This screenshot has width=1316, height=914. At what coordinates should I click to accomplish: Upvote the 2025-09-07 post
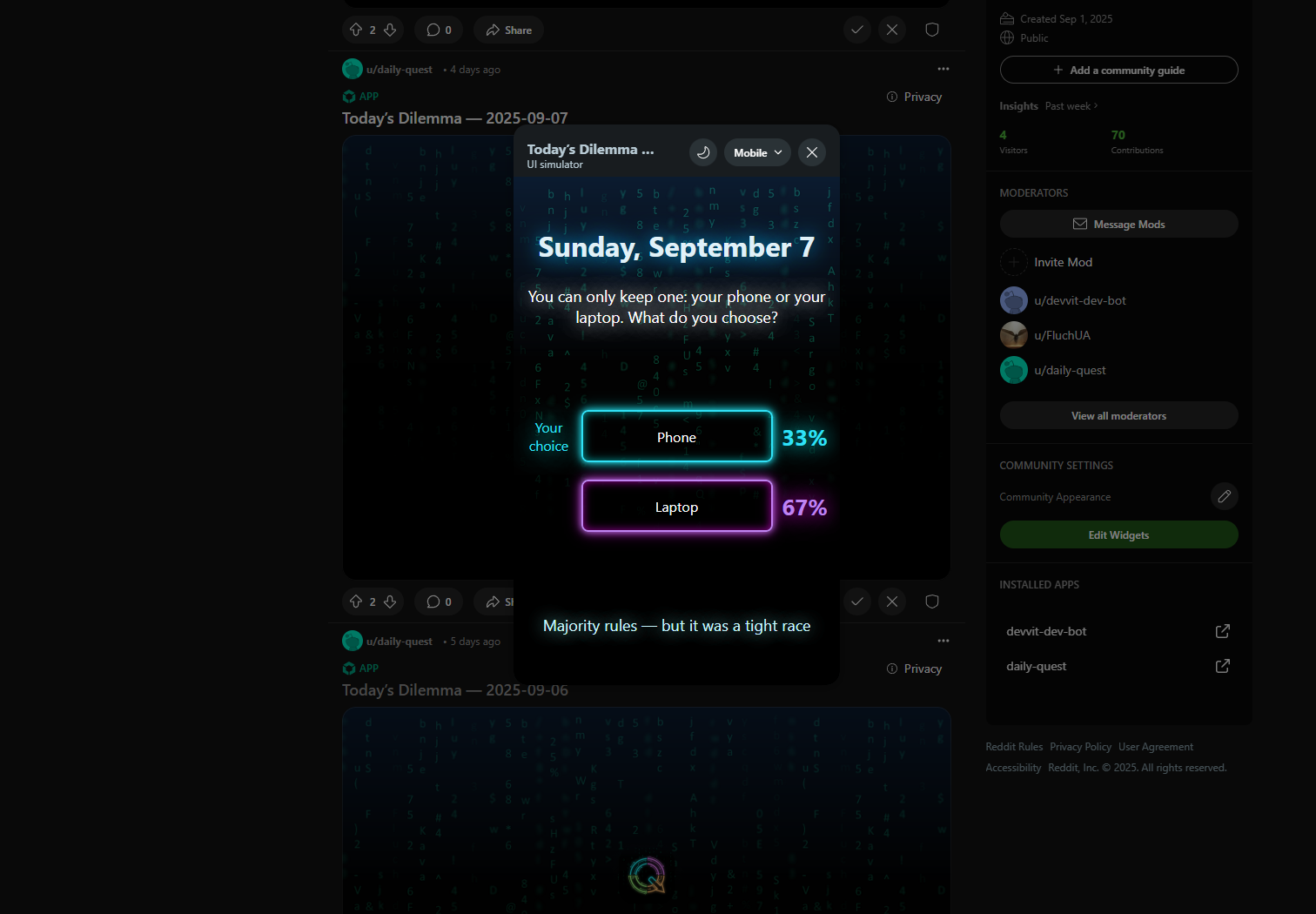tap(356, 601)
